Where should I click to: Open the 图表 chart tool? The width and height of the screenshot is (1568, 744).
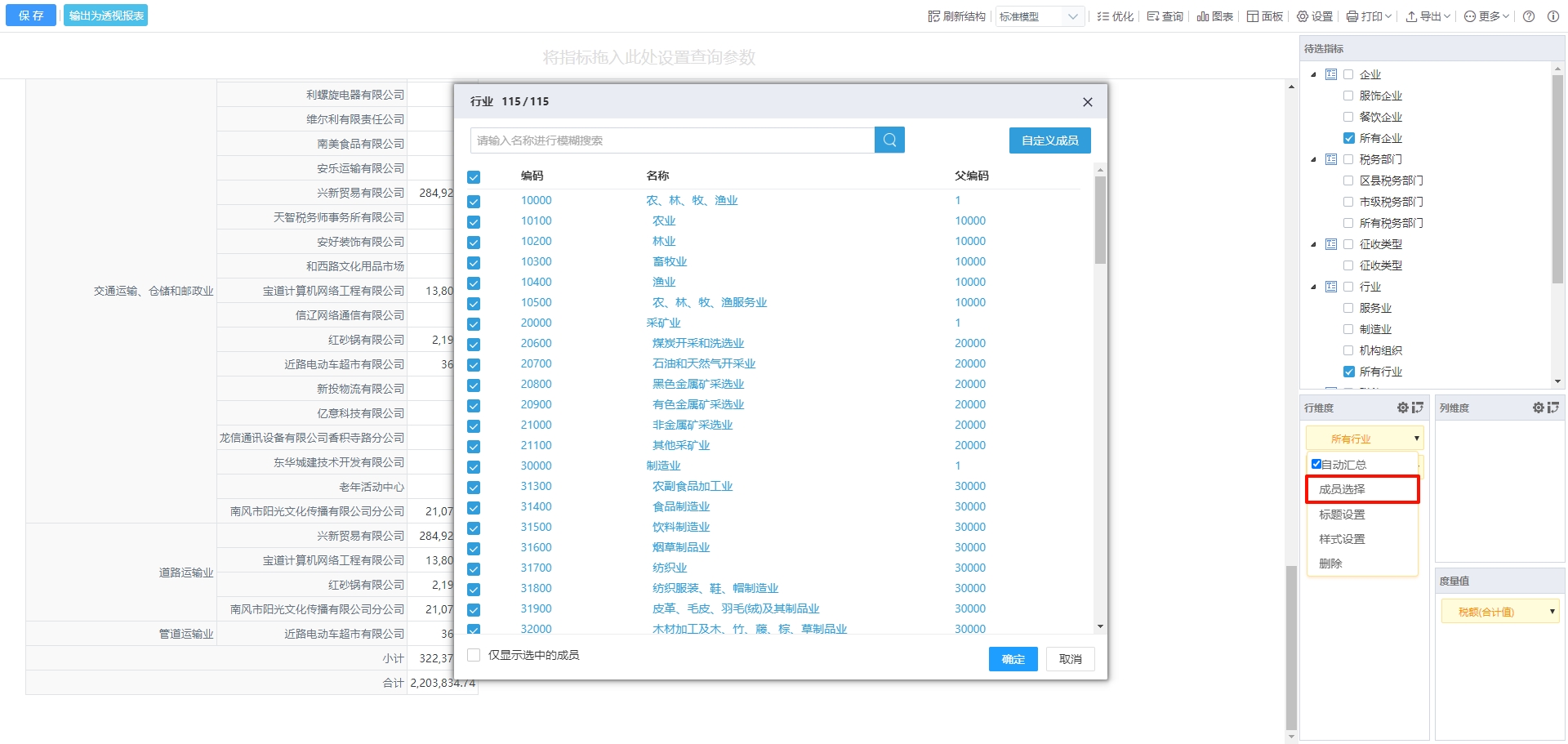coord(1214,16)
